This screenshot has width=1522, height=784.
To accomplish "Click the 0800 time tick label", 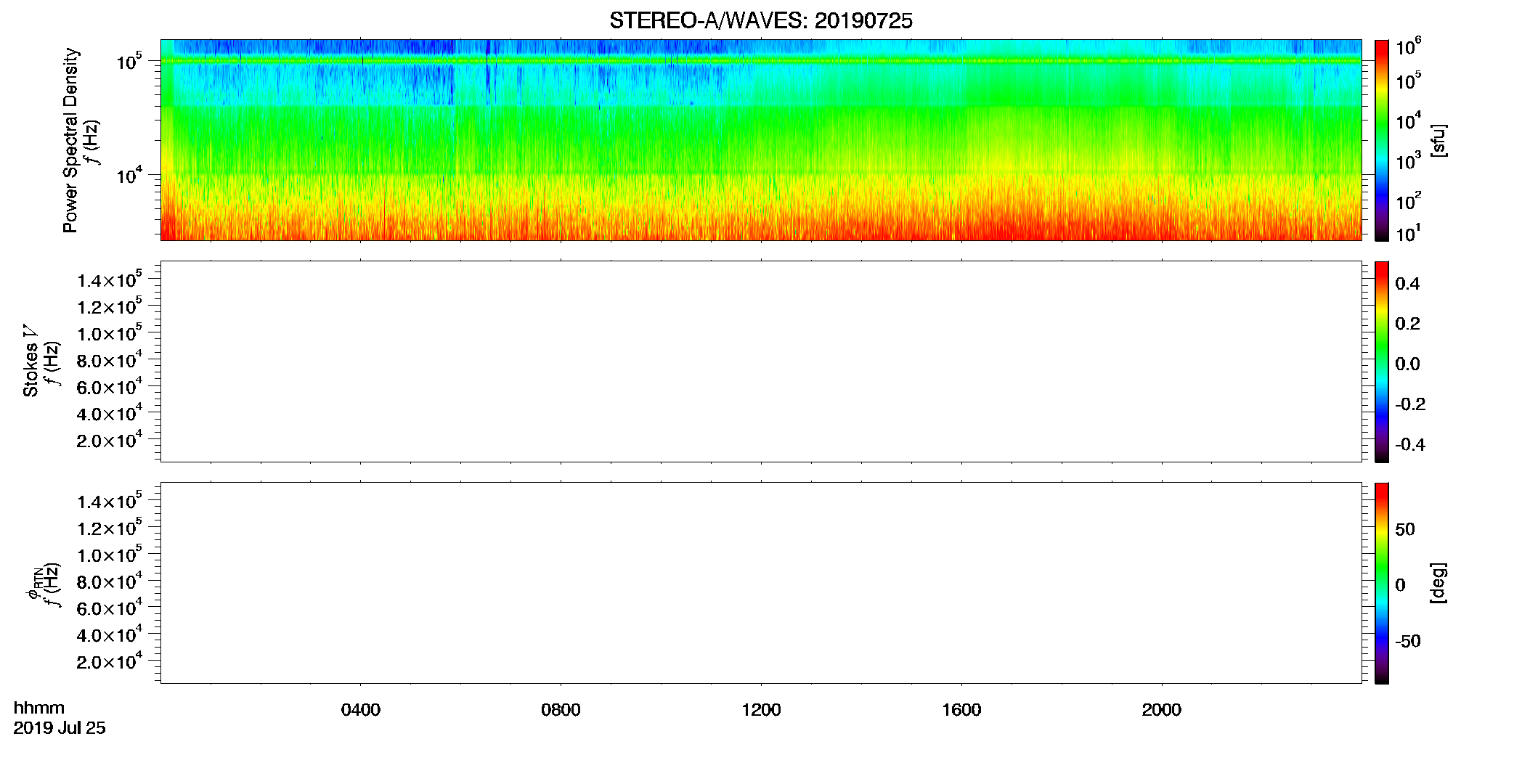I will [x=561, y=710].
